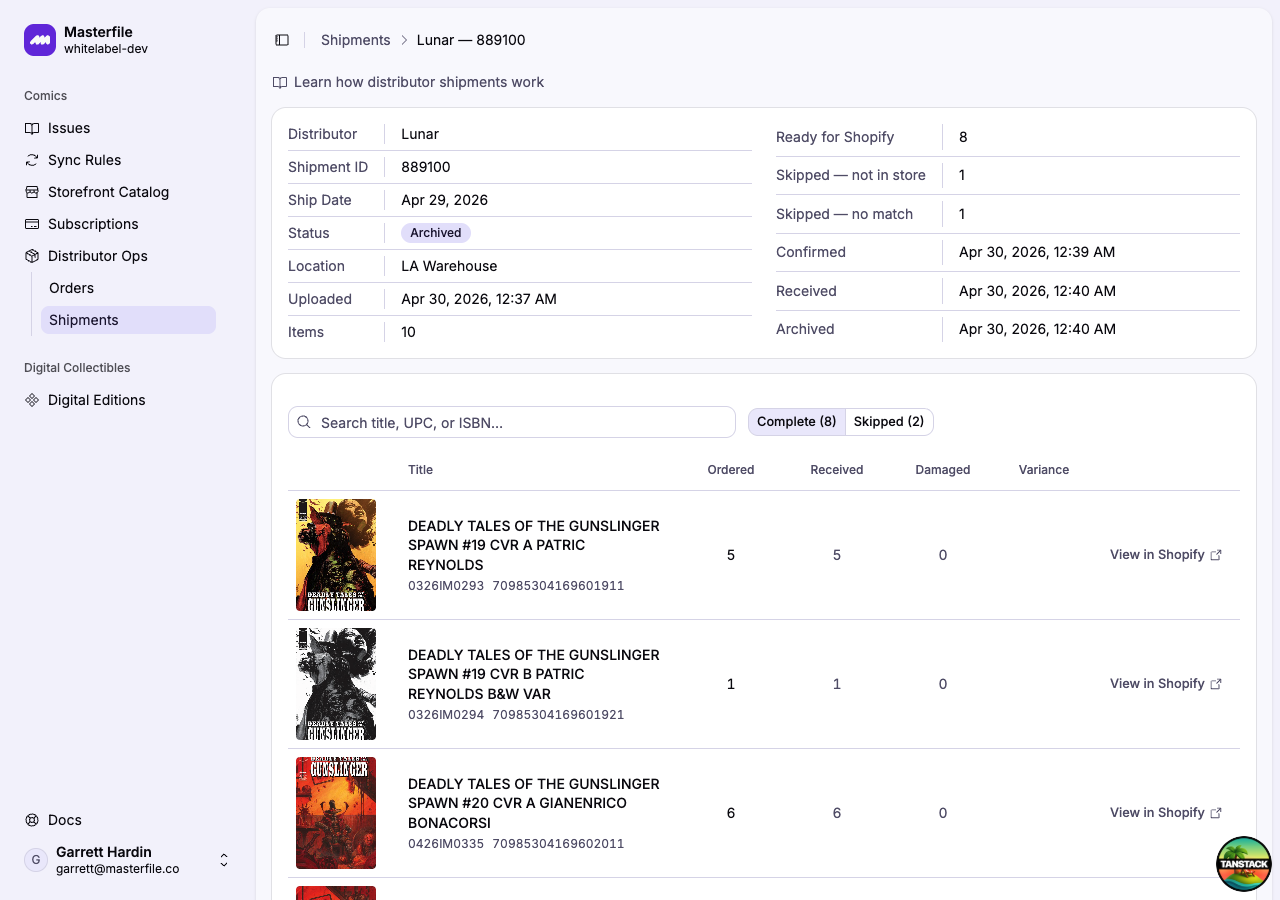Click Ship Date value Apr 29, 2026
Viewport: 1280px width, 900px height.
(x=445, y=200)
